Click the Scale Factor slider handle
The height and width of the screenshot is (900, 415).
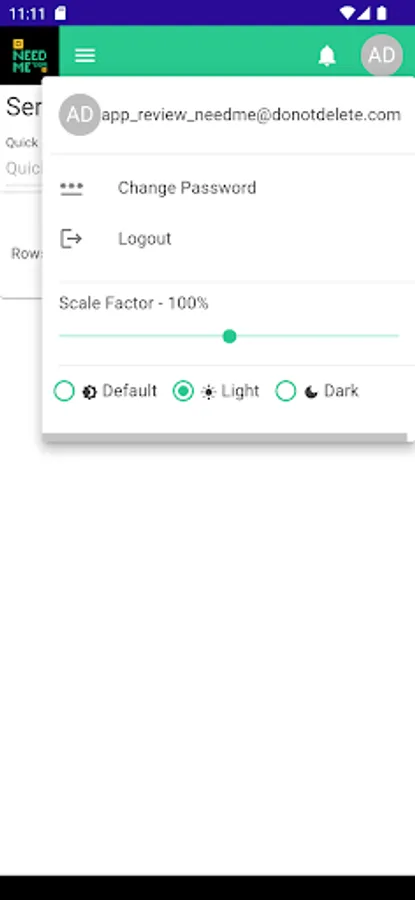coord(230,336)
